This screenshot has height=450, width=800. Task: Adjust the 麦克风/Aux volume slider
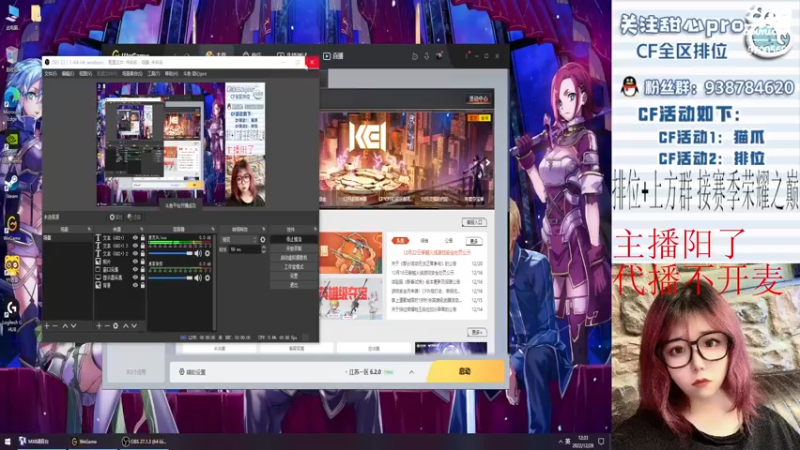171,253
